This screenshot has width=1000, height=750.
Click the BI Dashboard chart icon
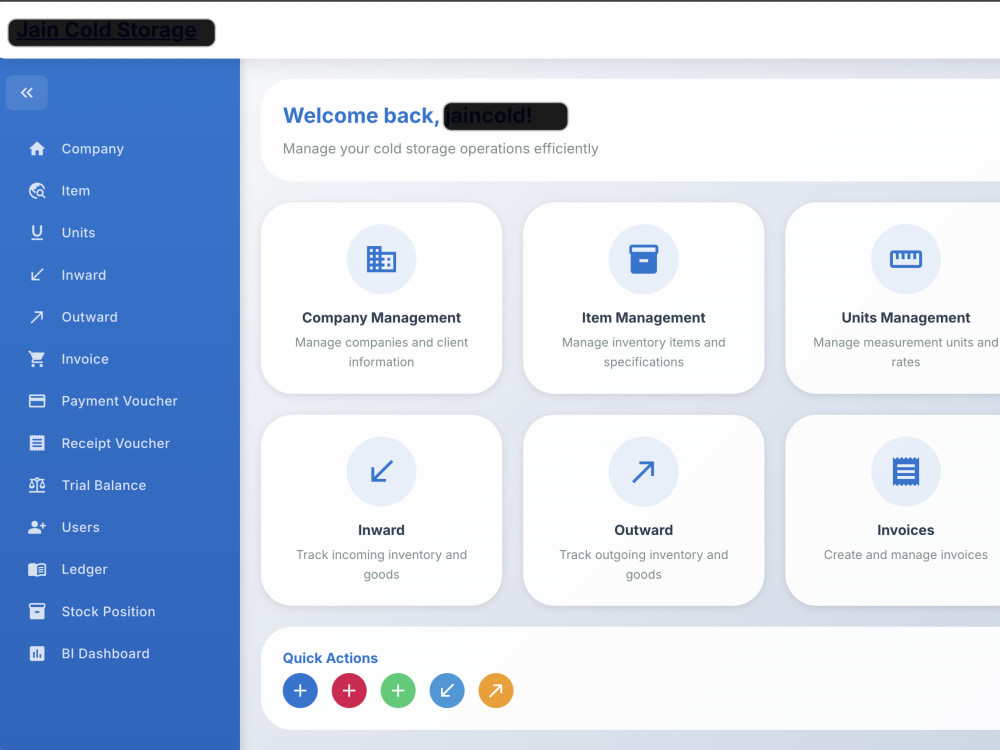(x=37, y=654)
